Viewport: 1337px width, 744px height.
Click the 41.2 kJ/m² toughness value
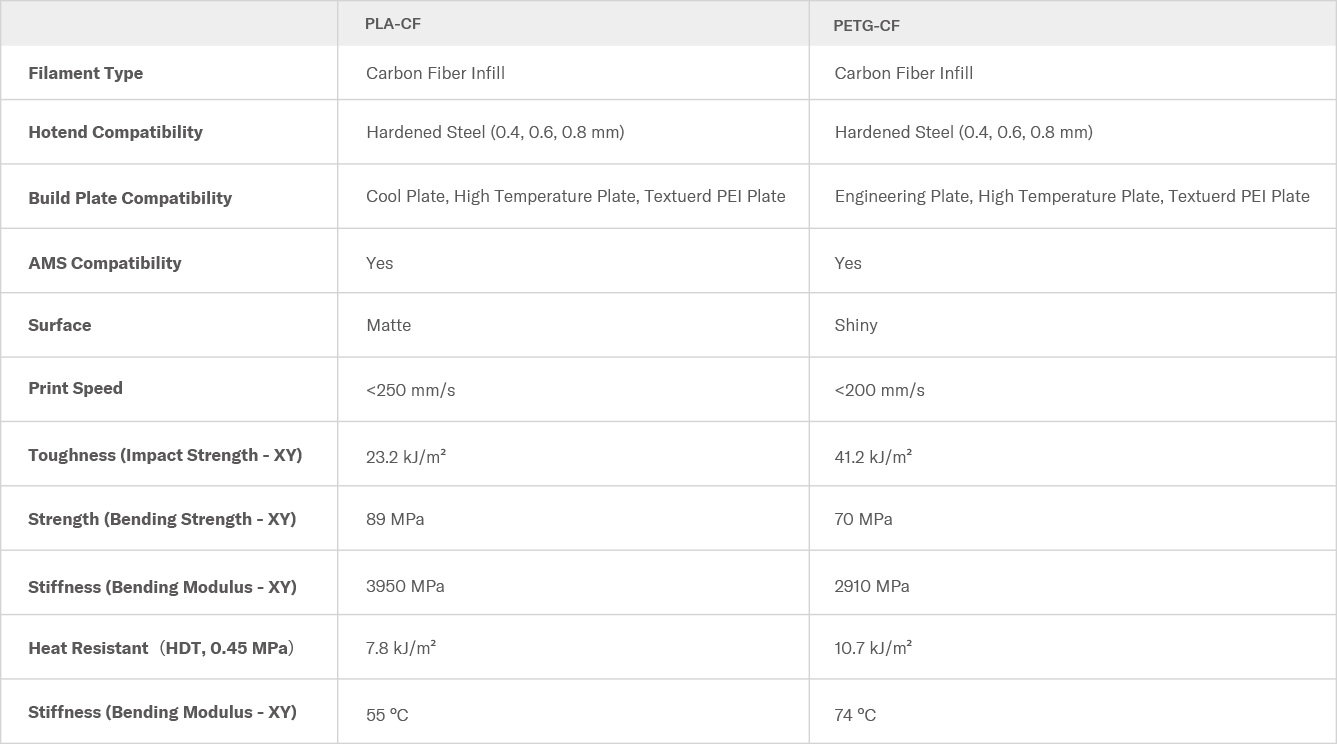click(873, 457)
